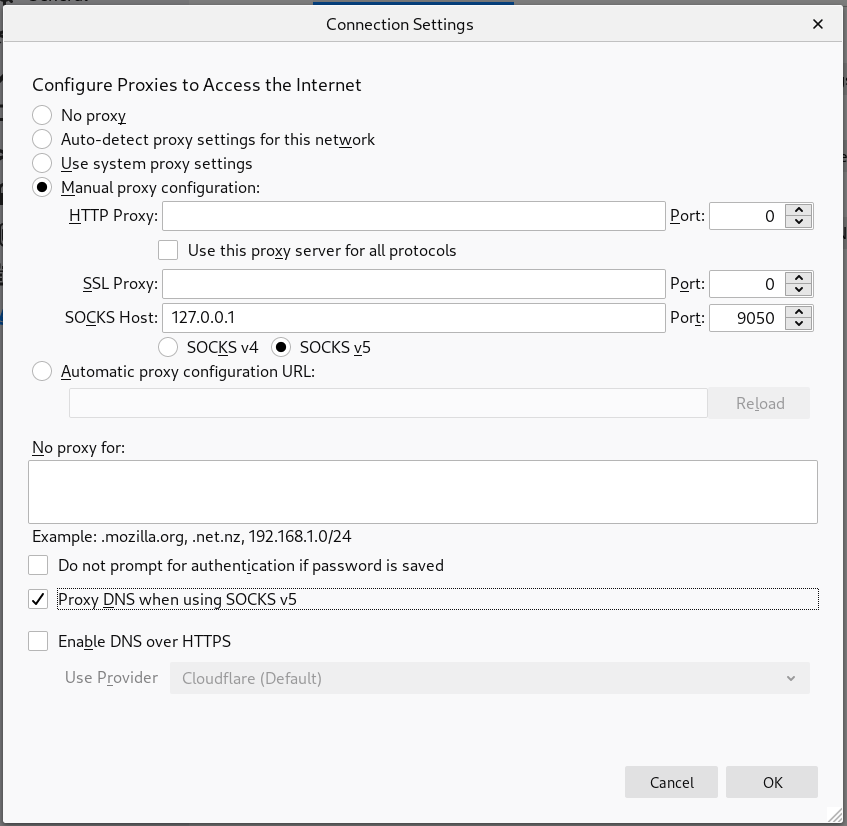Click the HTTP Proxy text field
The width and height of the screenshot is (847, 826).
pyautogui.click(x=413, y=216)
